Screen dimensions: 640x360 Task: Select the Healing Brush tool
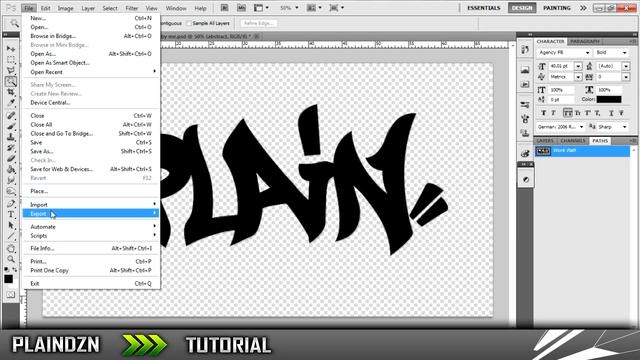(x=11, y=116)
